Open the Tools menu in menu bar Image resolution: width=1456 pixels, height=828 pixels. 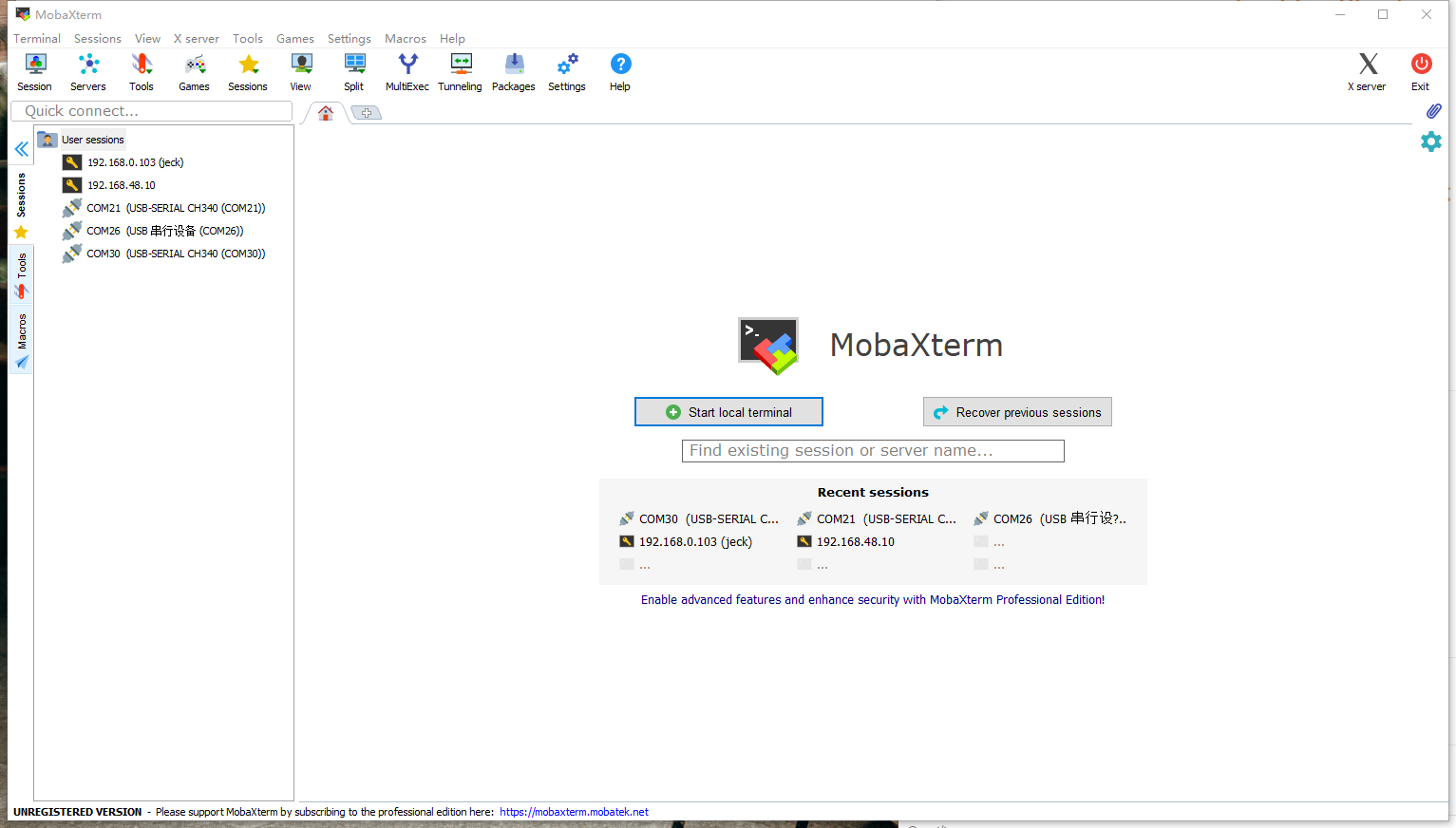coord(248,39)
